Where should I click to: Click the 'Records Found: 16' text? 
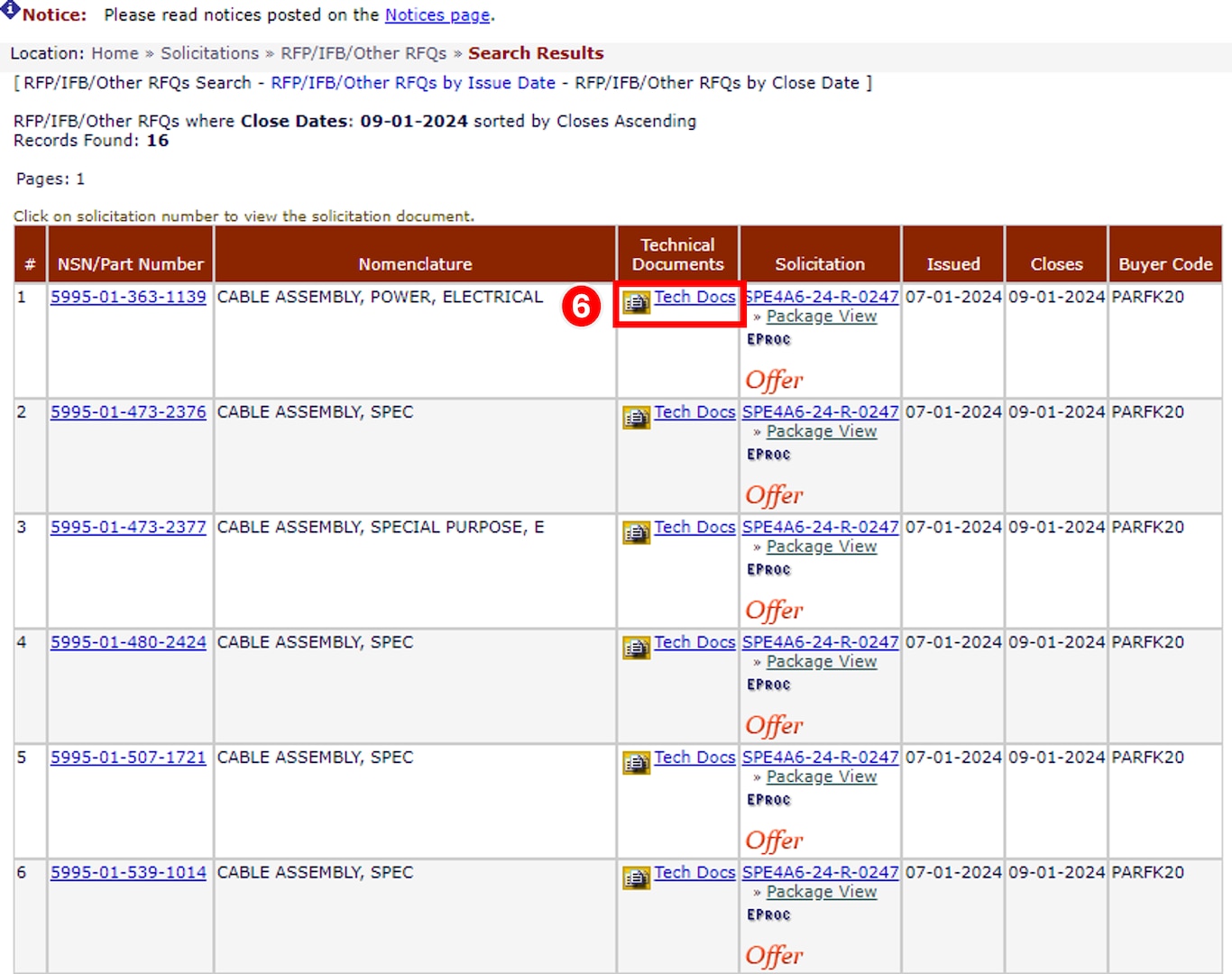[x=91, y=141]
